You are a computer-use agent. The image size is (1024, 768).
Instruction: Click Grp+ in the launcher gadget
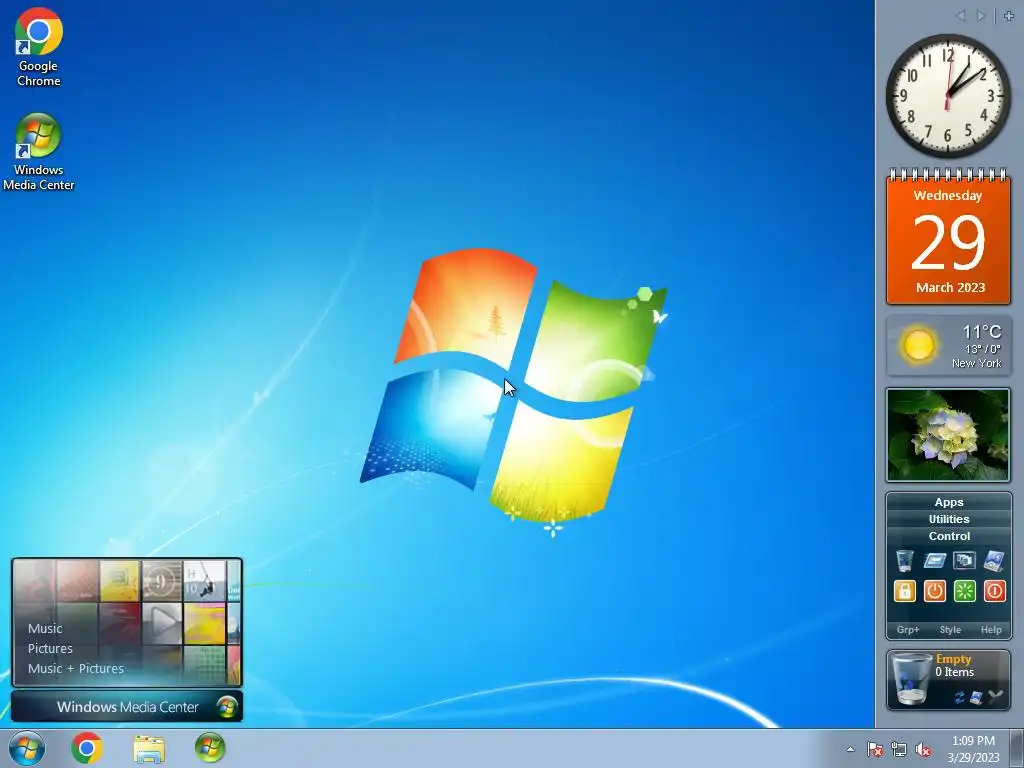point(908,630)
